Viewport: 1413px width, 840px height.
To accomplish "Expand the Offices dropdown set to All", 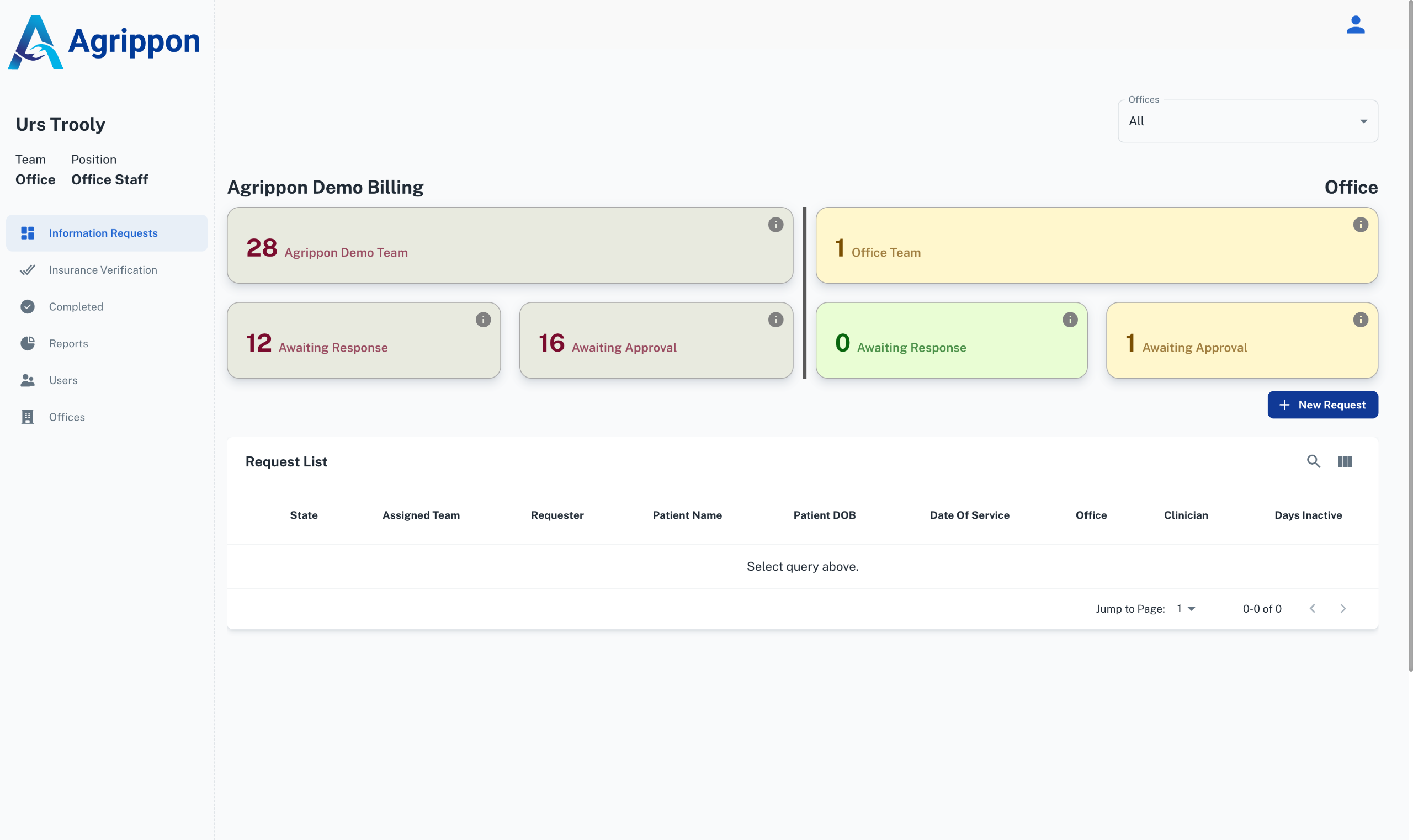I will click(1247, 121).
